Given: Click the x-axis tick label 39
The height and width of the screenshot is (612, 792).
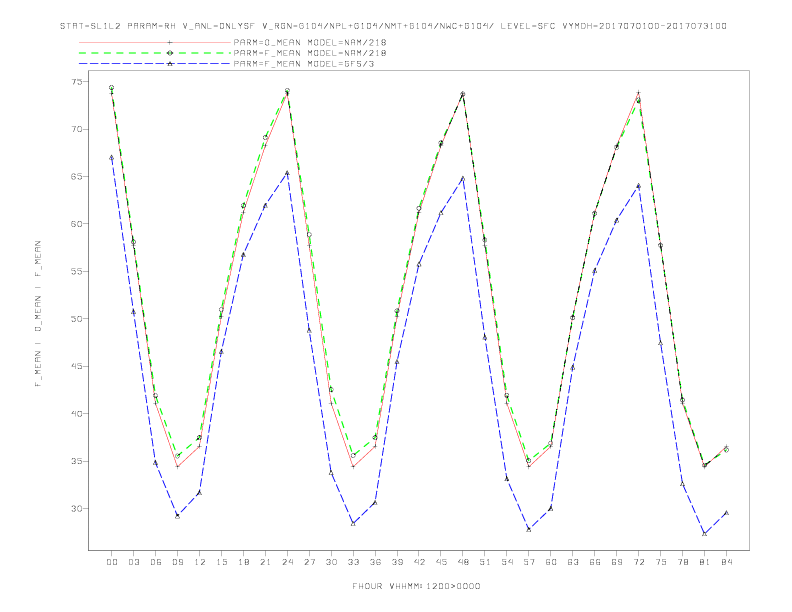Looking at the screenshot, I should click(x=397, y=562).
